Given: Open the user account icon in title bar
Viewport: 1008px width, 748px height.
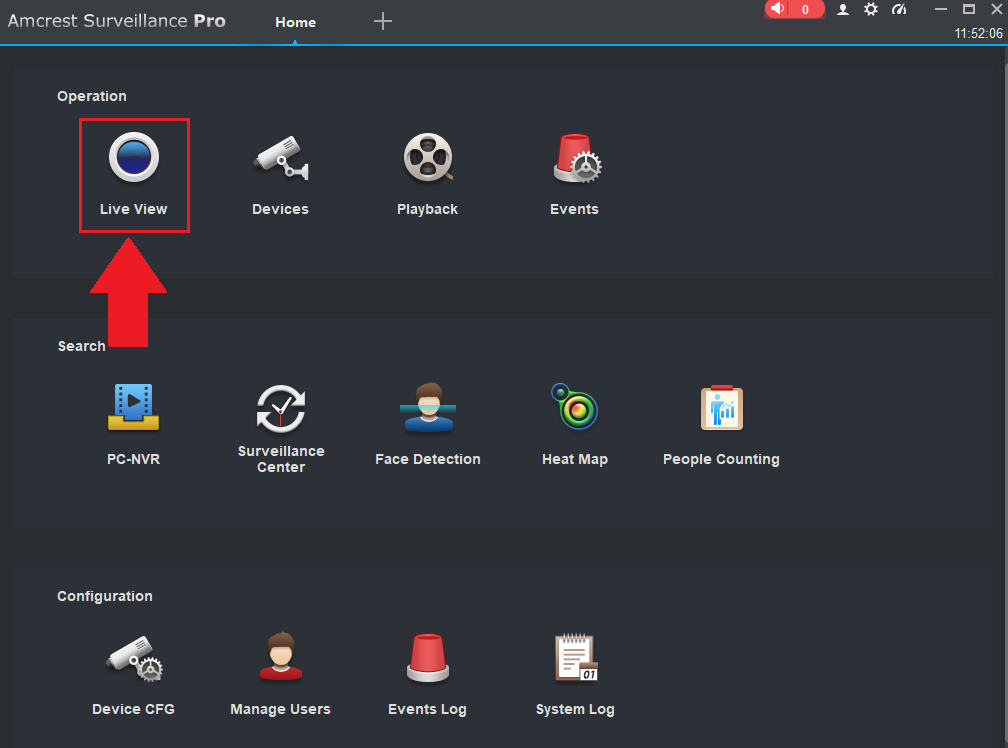Looking at the screenshot, I should 843,9.
